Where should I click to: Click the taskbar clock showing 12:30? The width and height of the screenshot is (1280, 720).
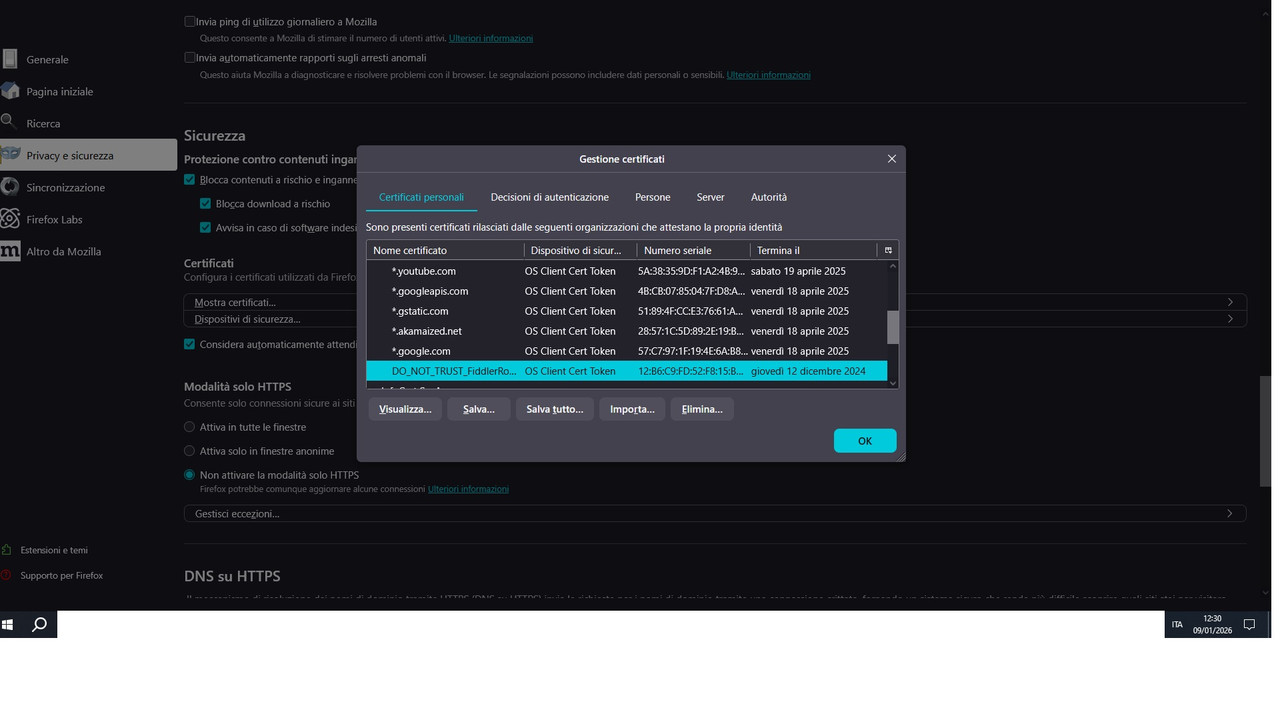point(1212,625)
